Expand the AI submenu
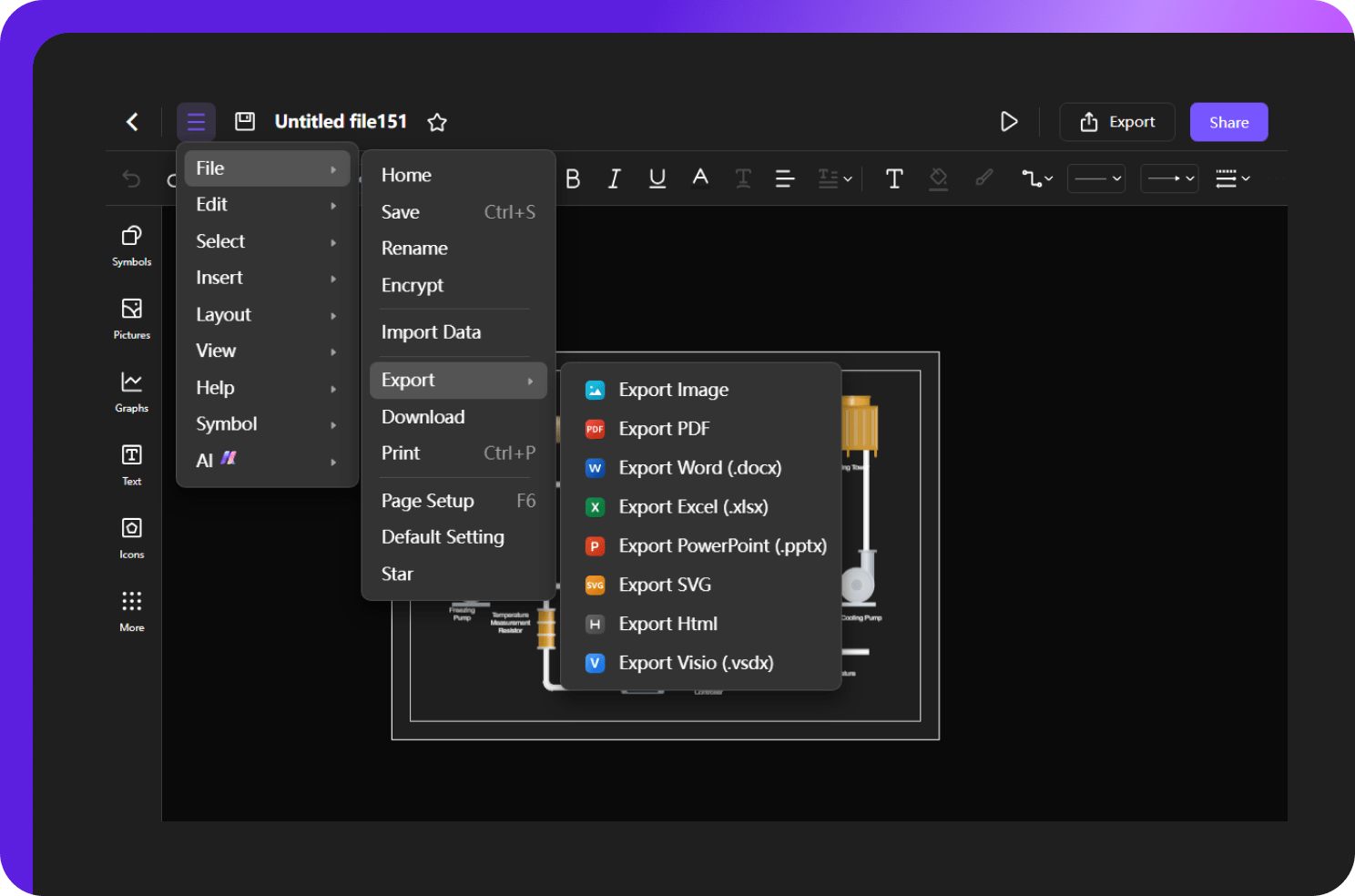Viewport: 1355px width, 896px height. (x=268, y=461)
